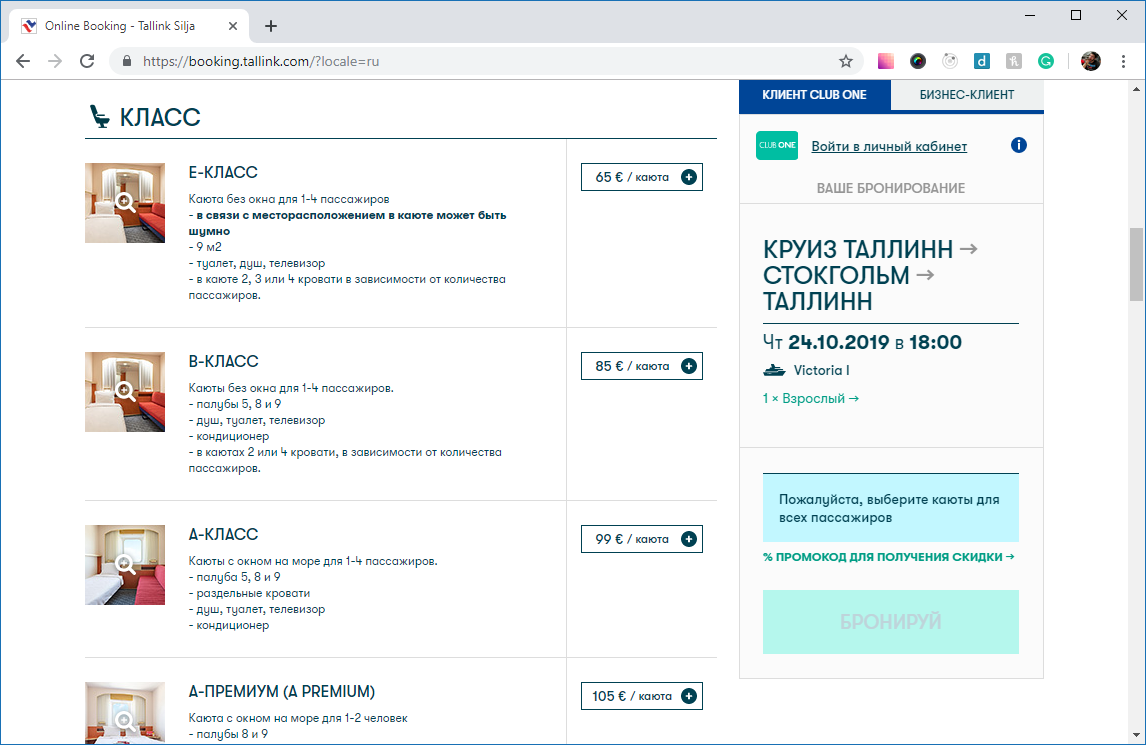View site security lock information
This screenshot has width=1146, height=745.
coord(126,61)
